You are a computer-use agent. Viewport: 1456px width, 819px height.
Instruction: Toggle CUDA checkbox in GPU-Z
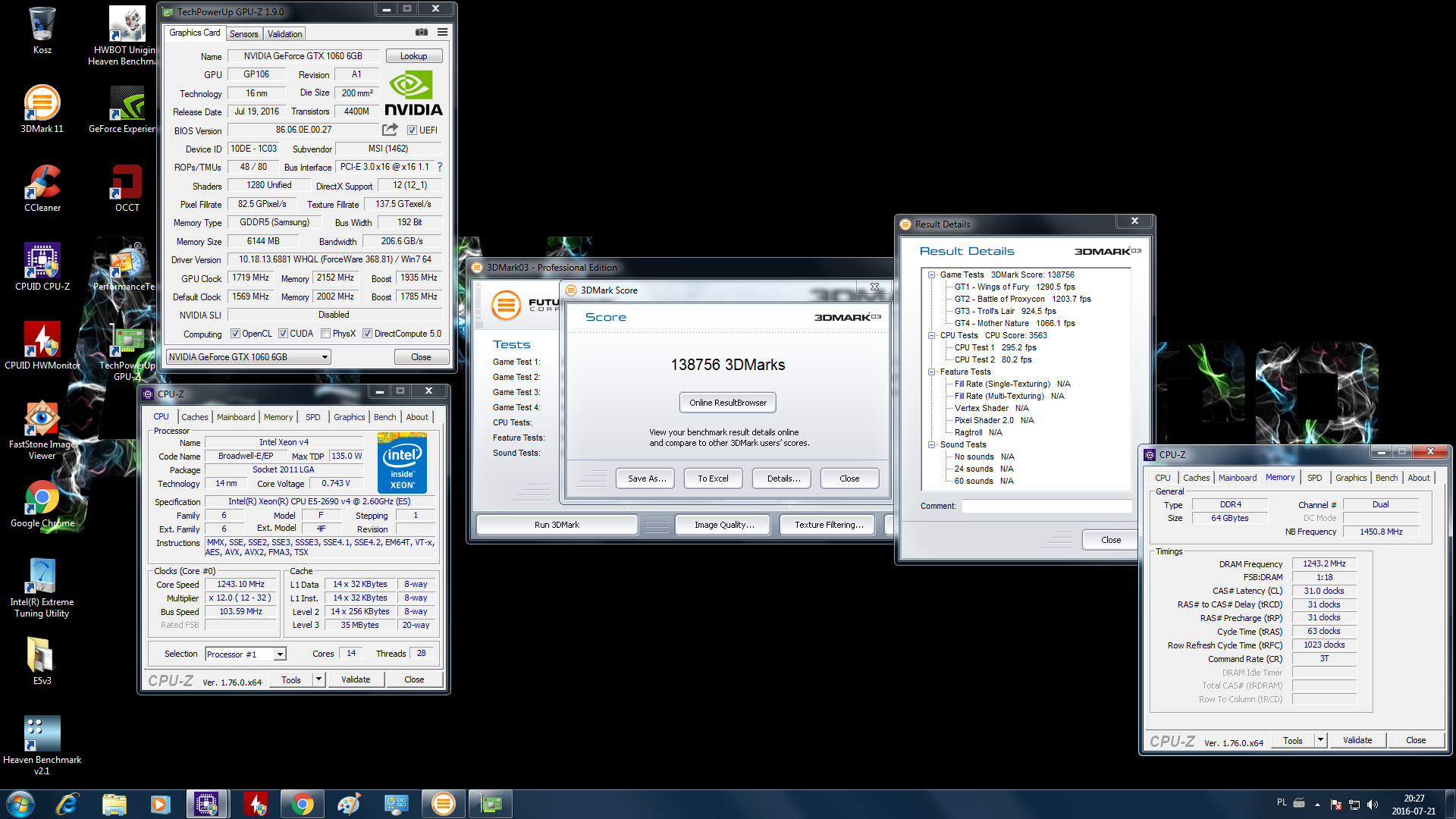[283, 334]
